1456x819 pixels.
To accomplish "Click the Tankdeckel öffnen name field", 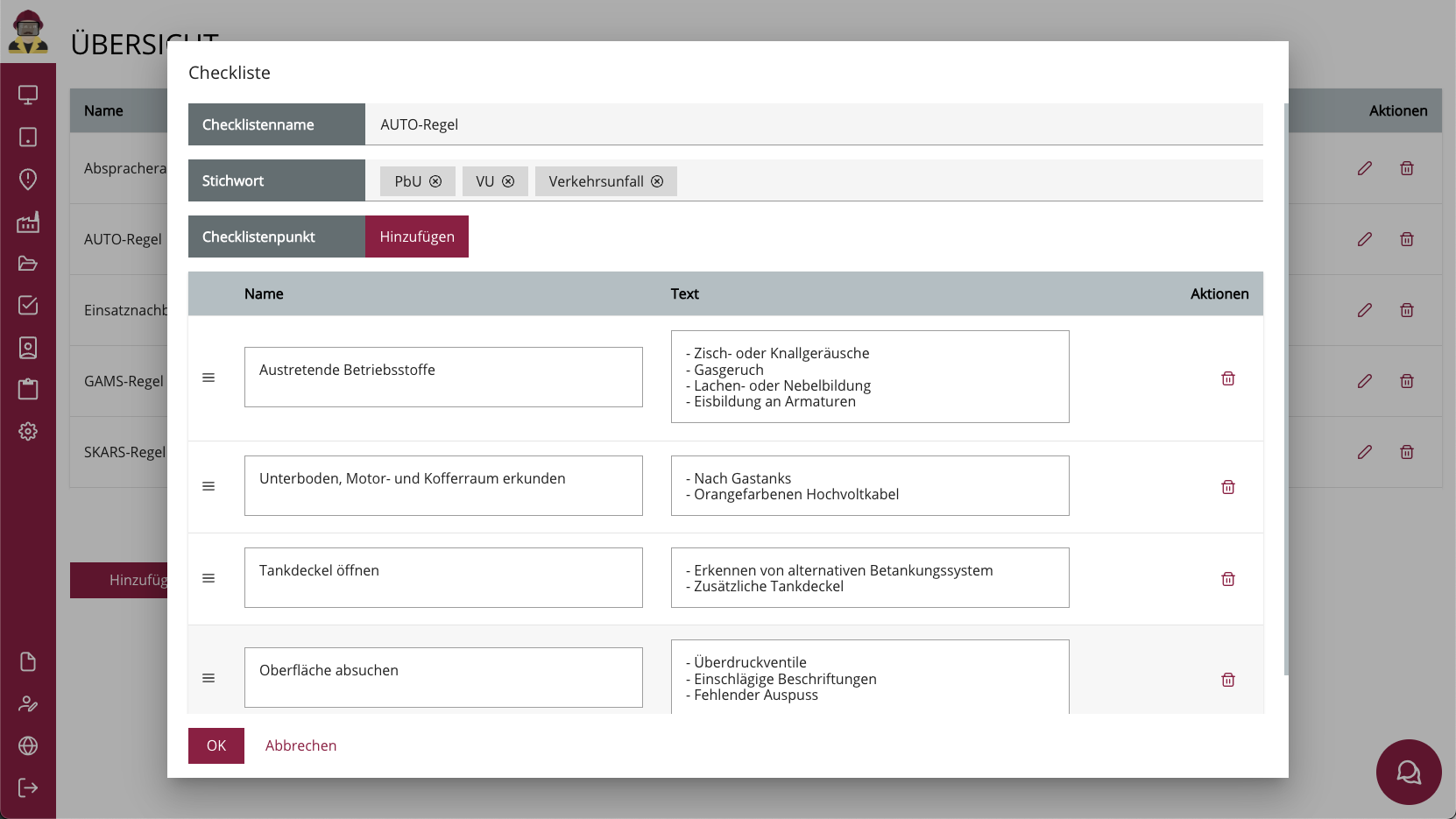I will 443,577.
